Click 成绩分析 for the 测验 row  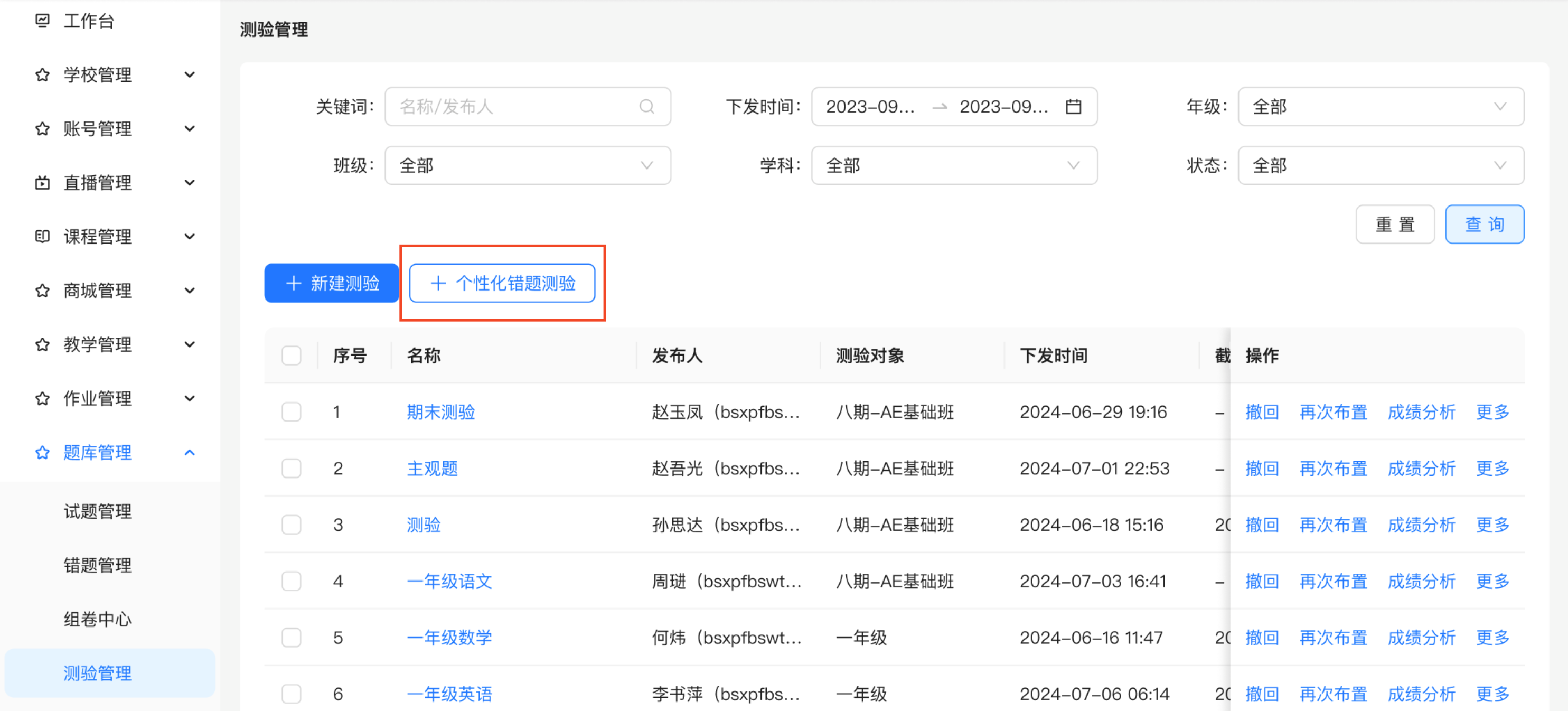[1421, 525]
